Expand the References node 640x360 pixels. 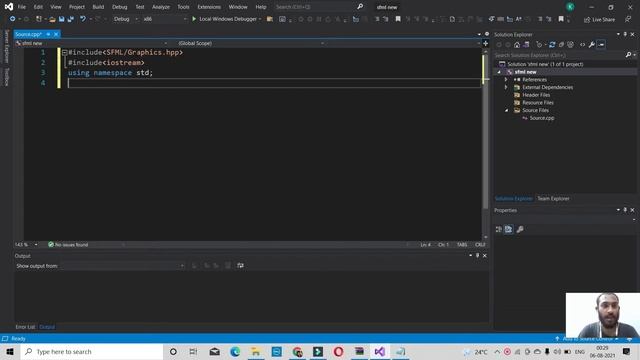point(506,80)
